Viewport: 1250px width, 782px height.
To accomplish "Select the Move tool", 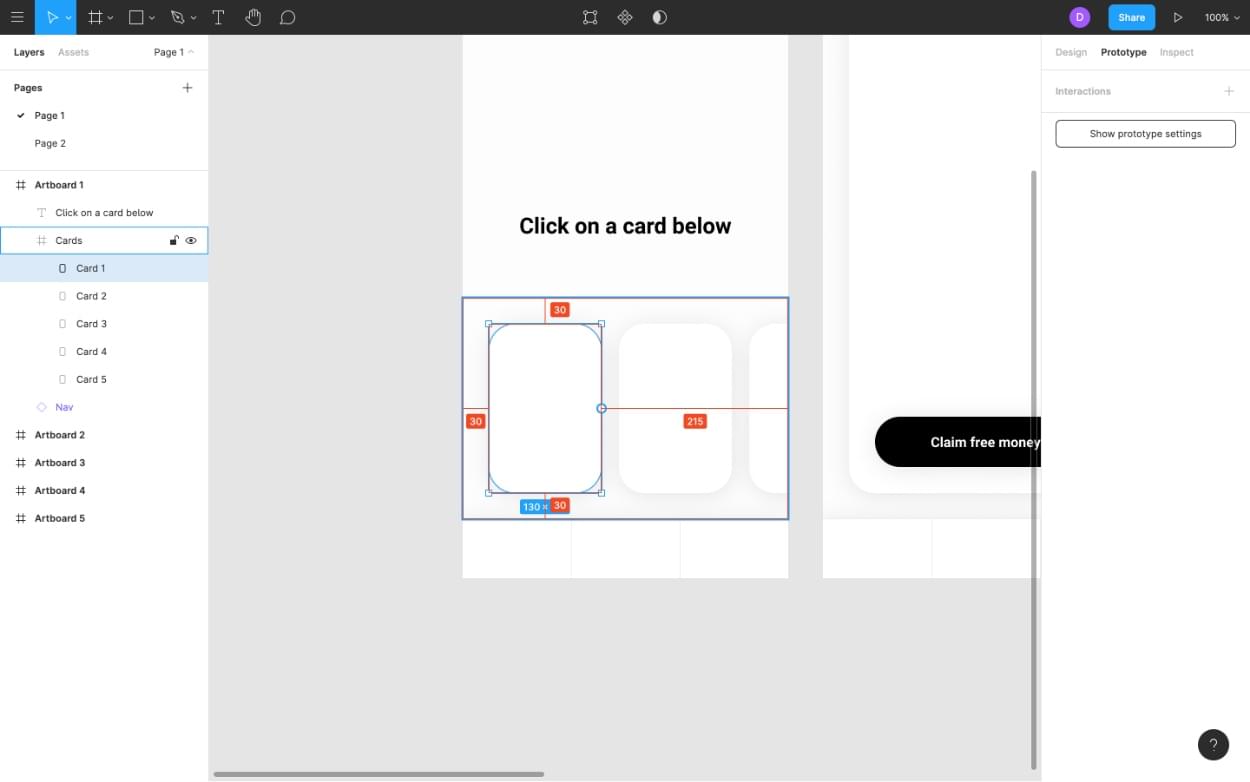I will pyautogui.click(x=52, y=17).
